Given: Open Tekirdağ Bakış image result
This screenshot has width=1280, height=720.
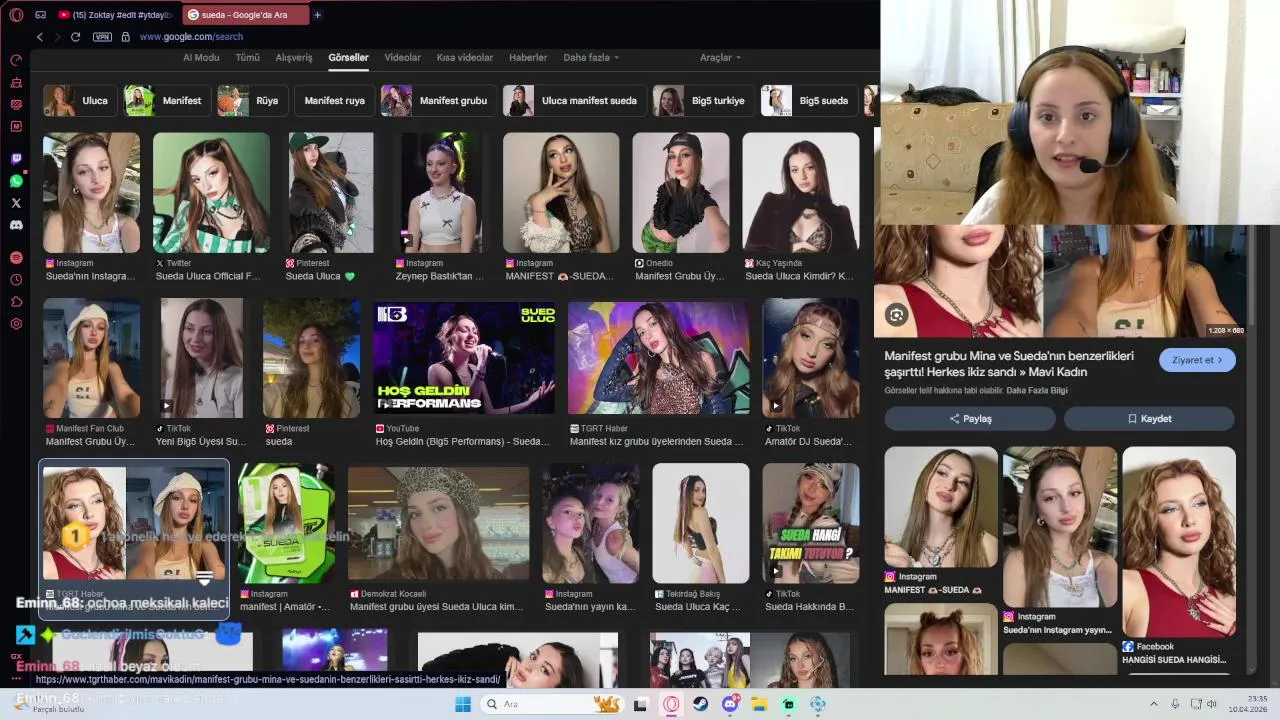Looking at the screenshot, I should pyautogui.click(x=701, y=523).
